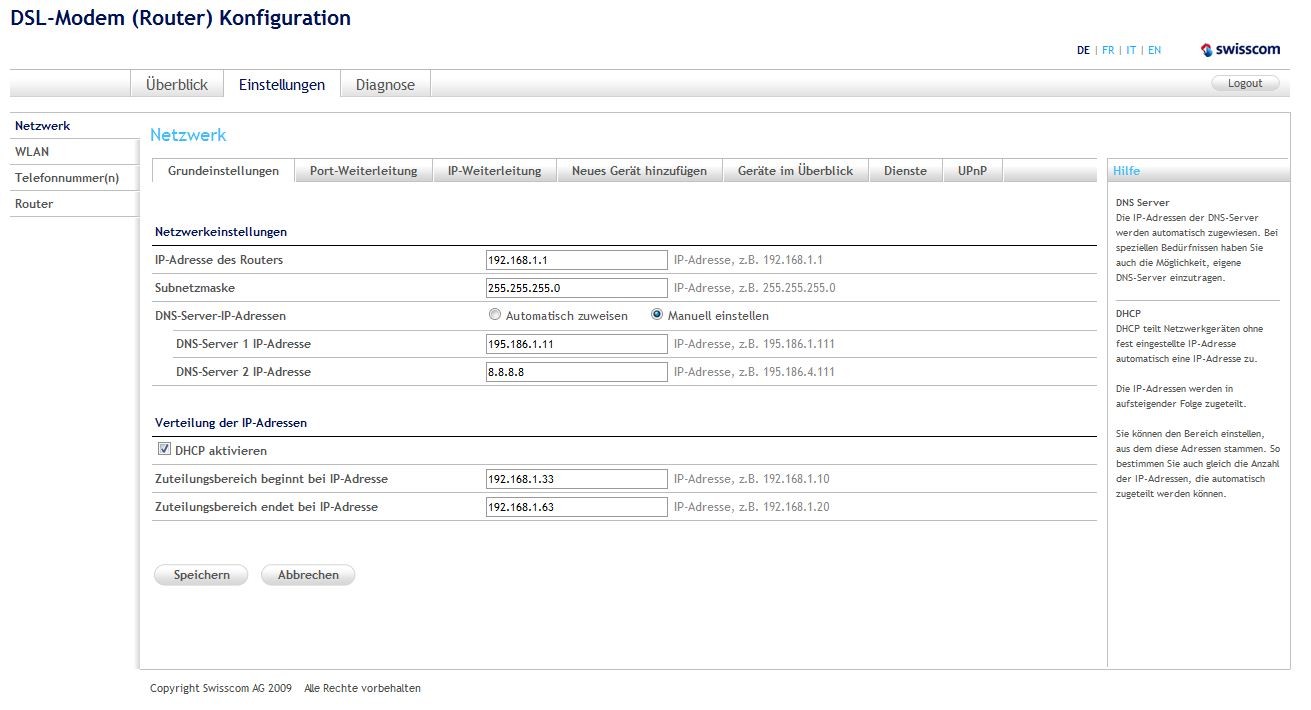Toggle the 'DHCP aktivieren' checkbox
Viewport: 1311px width, 710px height.
tap(164, 450)
